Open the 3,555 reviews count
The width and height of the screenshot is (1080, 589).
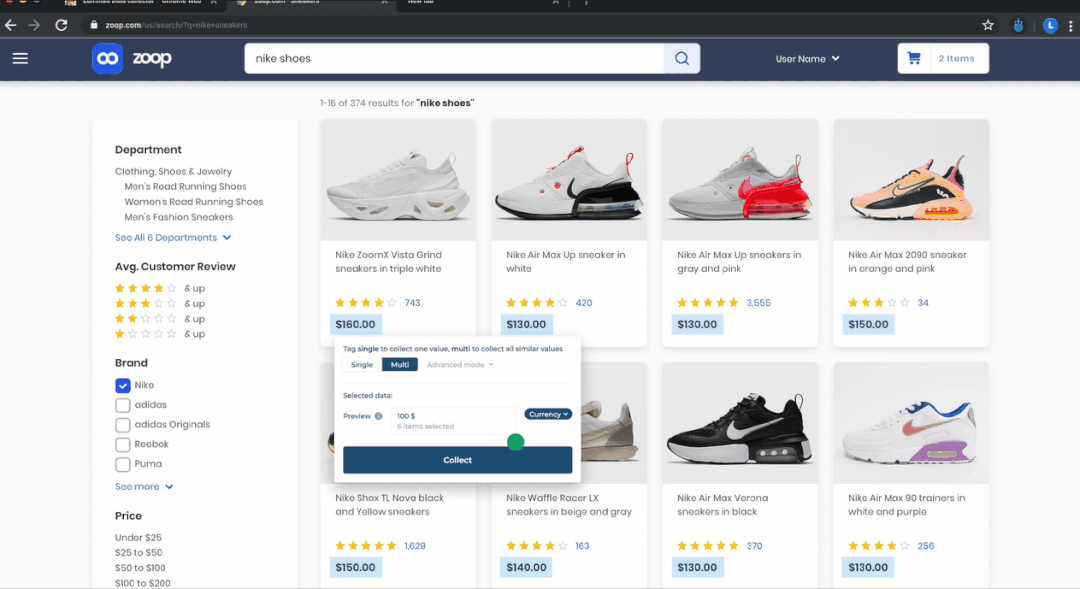pos(758,302)
